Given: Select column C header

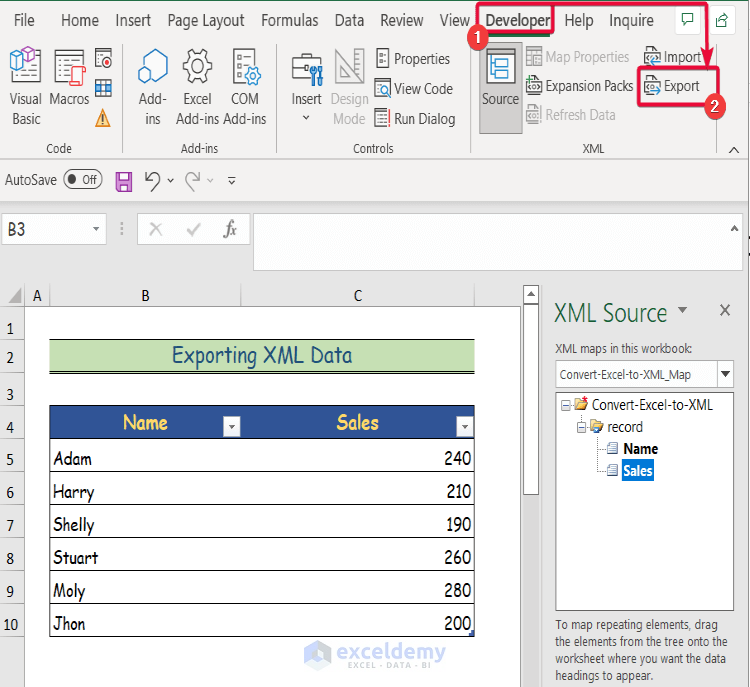Looking at the screenshot, I should [358, 296].
